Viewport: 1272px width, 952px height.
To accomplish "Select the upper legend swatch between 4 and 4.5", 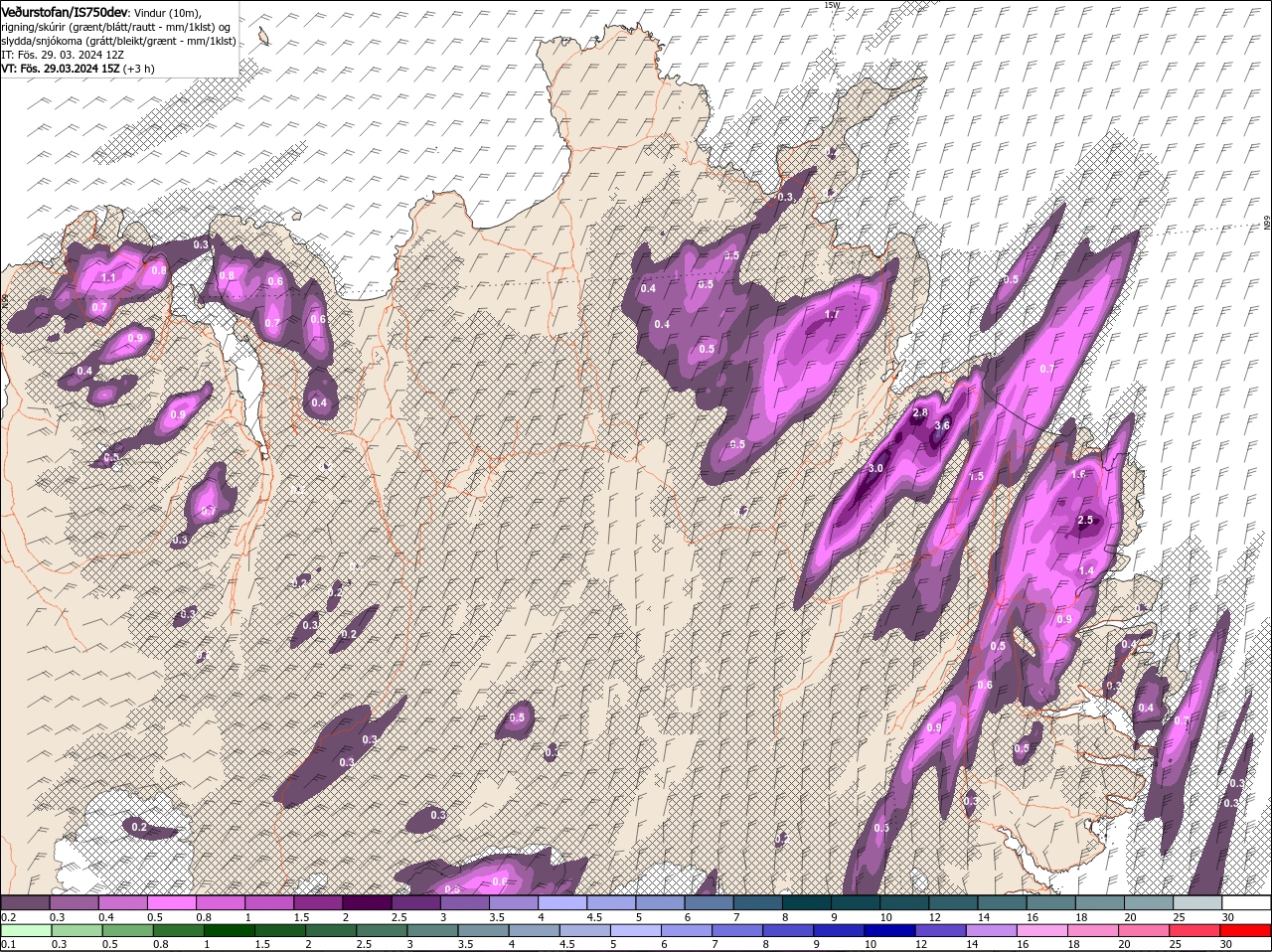I will tap(562, 902).
